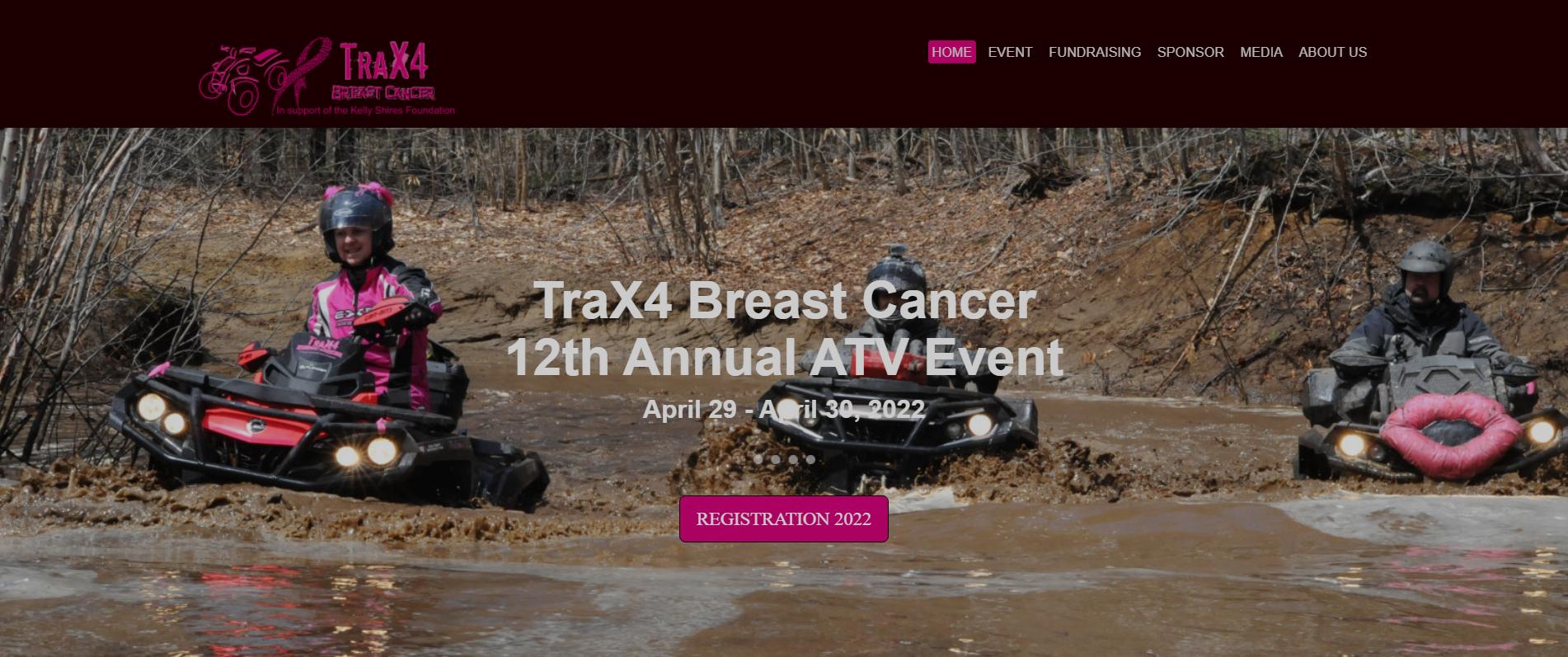
Task: Click the pink lips on right ATV
Action: (x=1451, y=434)
